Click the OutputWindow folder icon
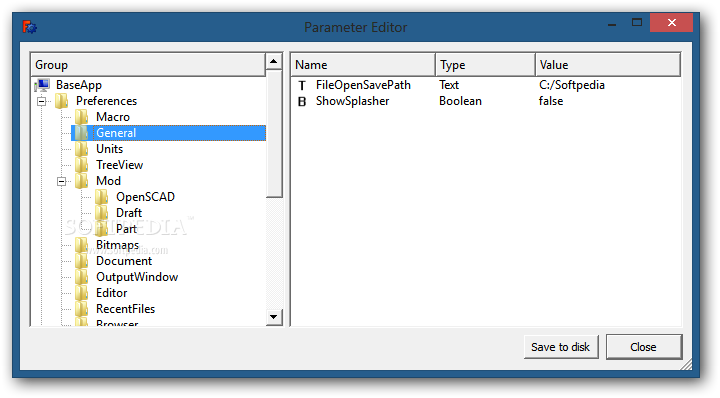Viewport: 720px width, 398px height. point(82,277)
